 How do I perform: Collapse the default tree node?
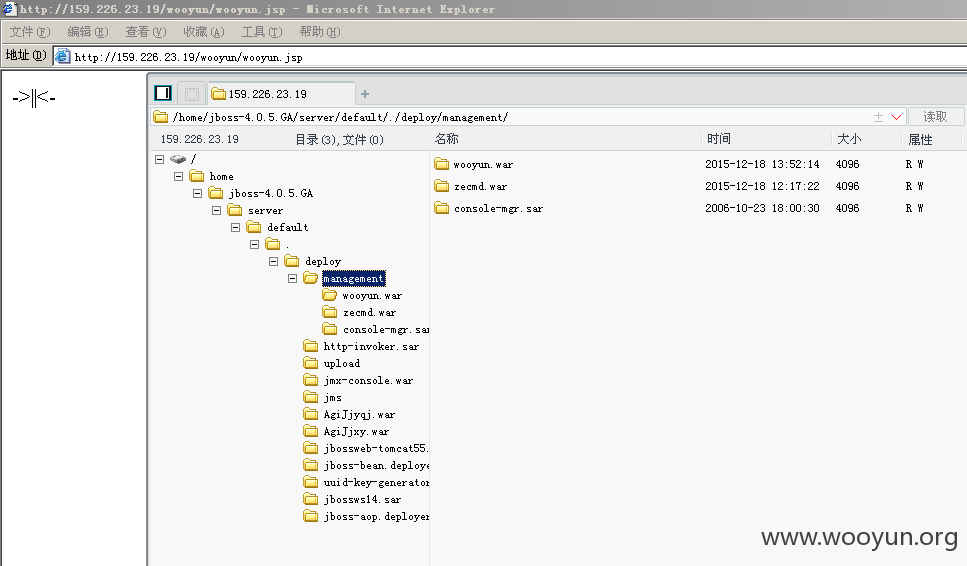coord(236,227)
